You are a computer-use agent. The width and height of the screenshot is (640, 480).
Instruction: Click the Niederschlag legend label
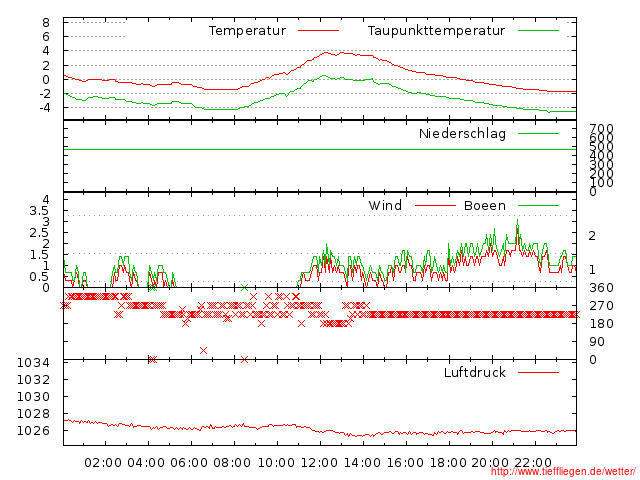click(462, 133)
